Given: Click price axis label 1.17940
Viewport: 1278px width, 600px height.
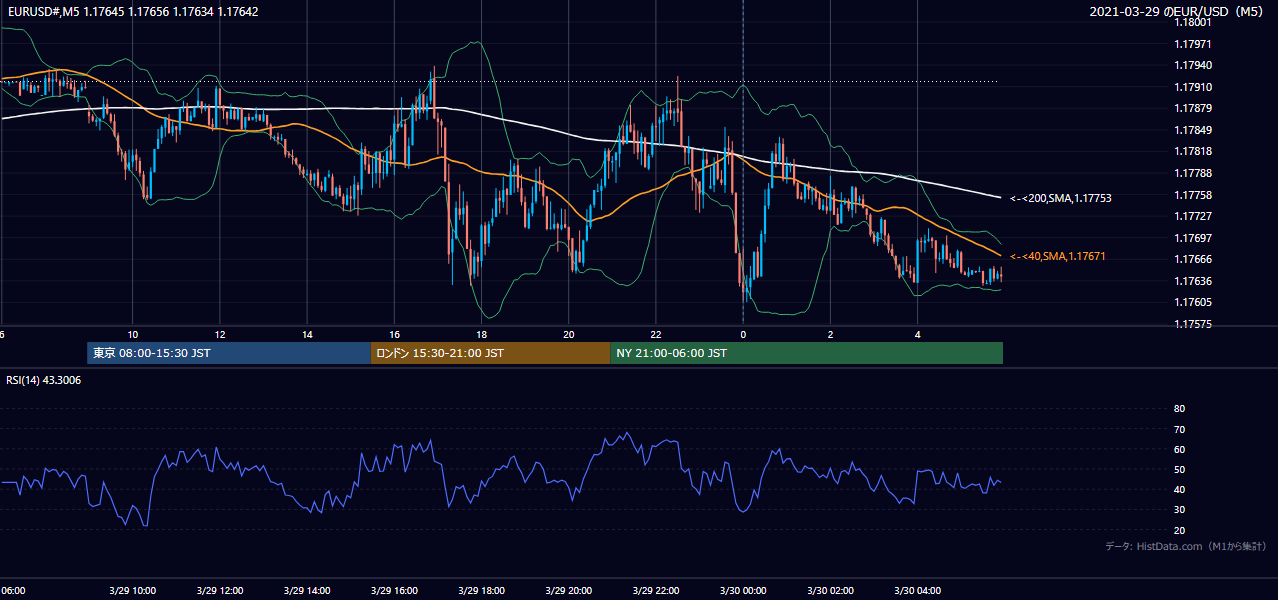Looking at the screenshot, I should (1195, 65).
